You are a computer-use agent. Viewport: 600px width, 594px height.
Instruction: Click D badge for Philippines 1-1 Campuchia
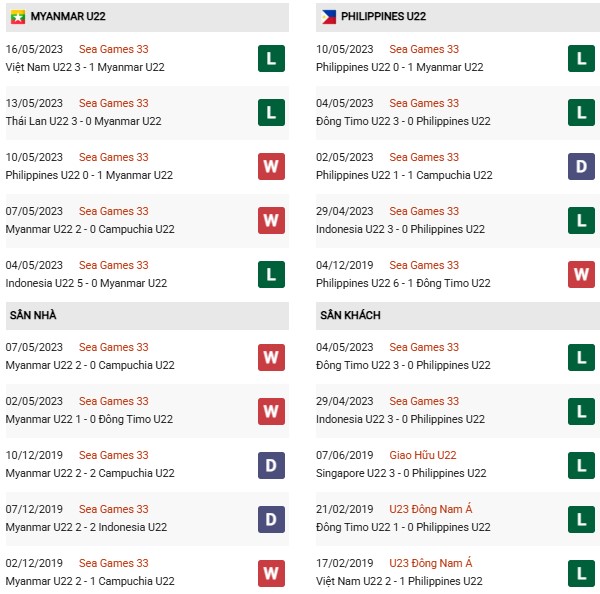tap(580, 166)
